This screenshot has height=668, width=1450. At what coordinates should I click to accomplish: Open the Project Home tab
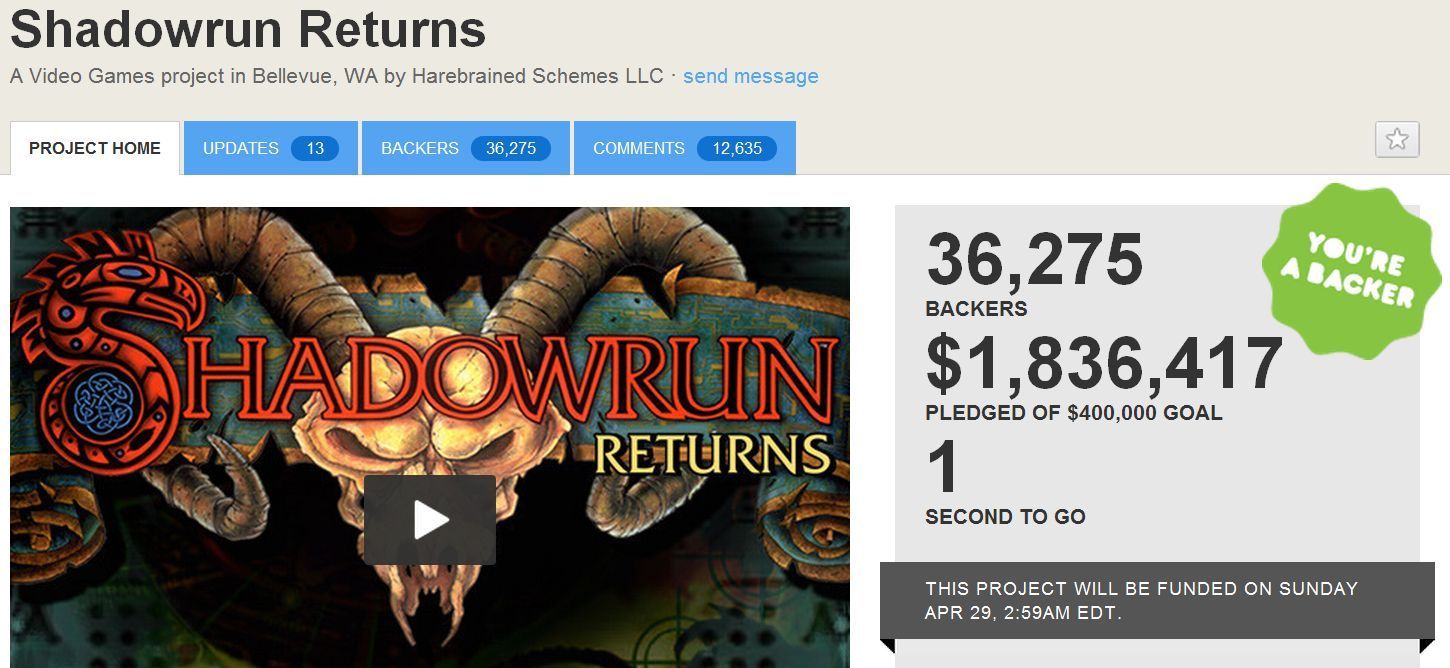click(x=95, y=148)
